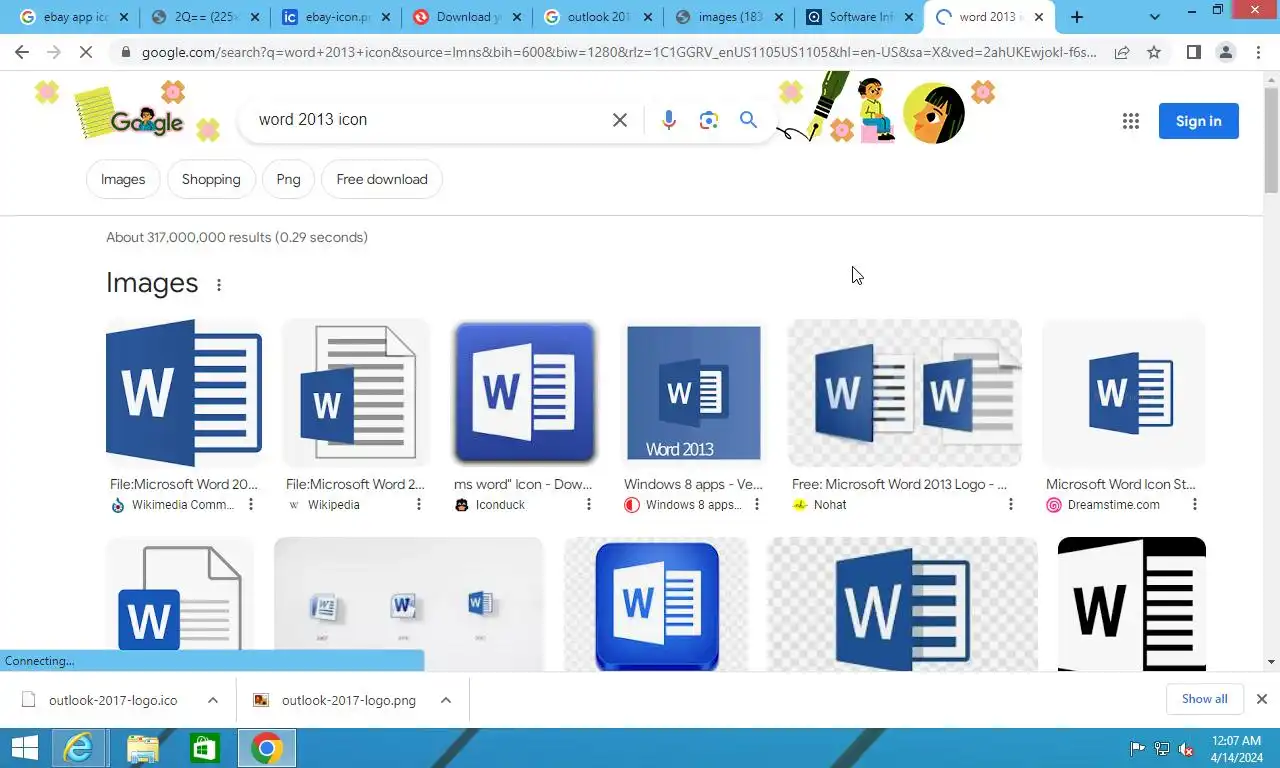Start voice search with microphone icon

(x=669, y=120)
